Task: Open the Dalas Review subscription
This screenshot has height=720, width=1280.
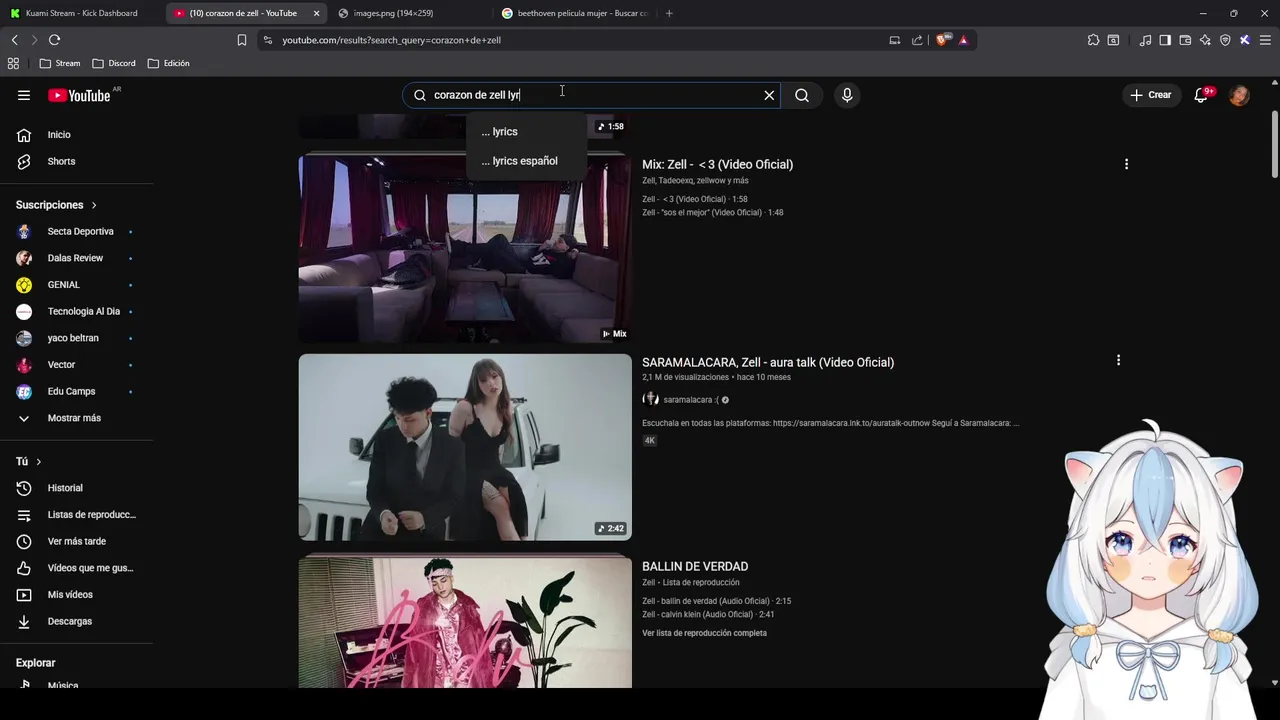Action: pyautogui.click(x=76, y=258)
